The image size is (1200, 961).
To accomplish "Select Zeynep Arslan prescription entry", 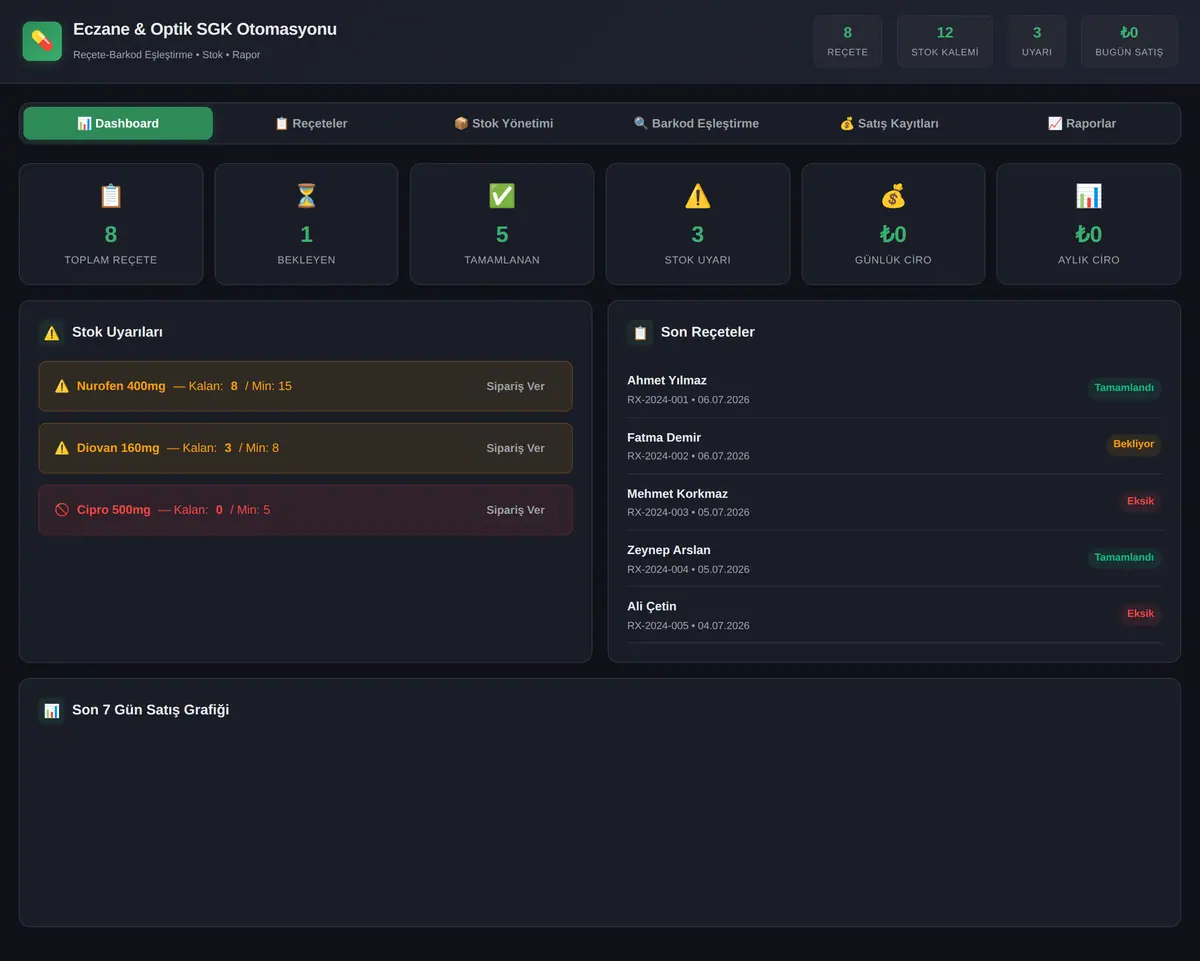I will [894, 559].
